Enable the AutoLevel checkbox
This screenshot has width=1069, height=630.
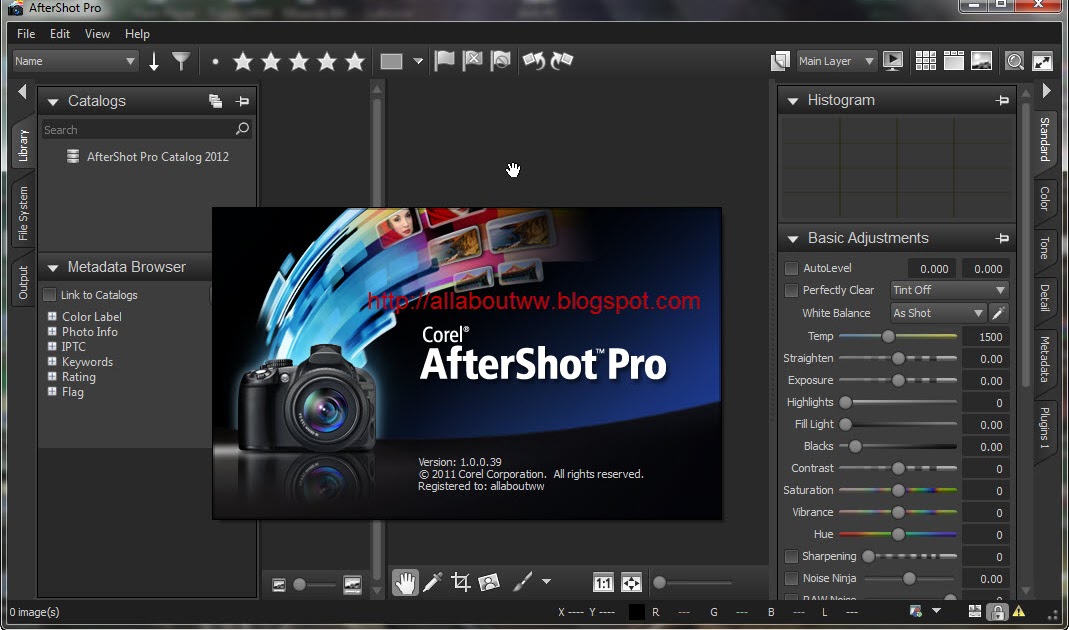point(791,269)
